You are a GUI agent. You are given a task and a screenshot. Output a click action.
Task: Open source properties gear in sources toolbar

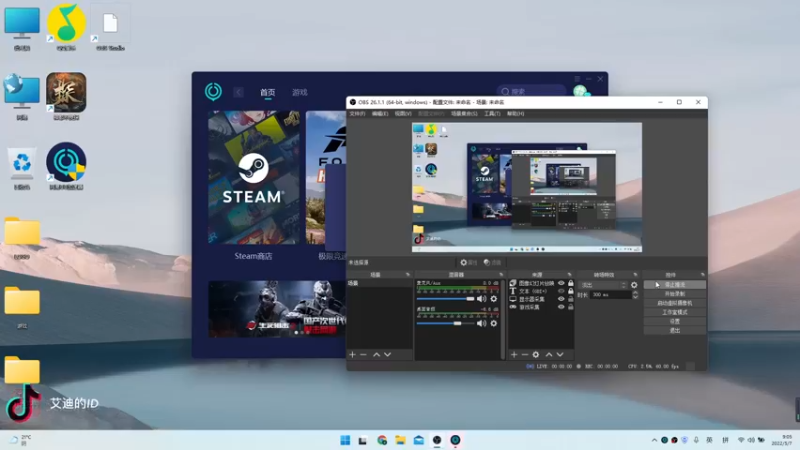536,354
